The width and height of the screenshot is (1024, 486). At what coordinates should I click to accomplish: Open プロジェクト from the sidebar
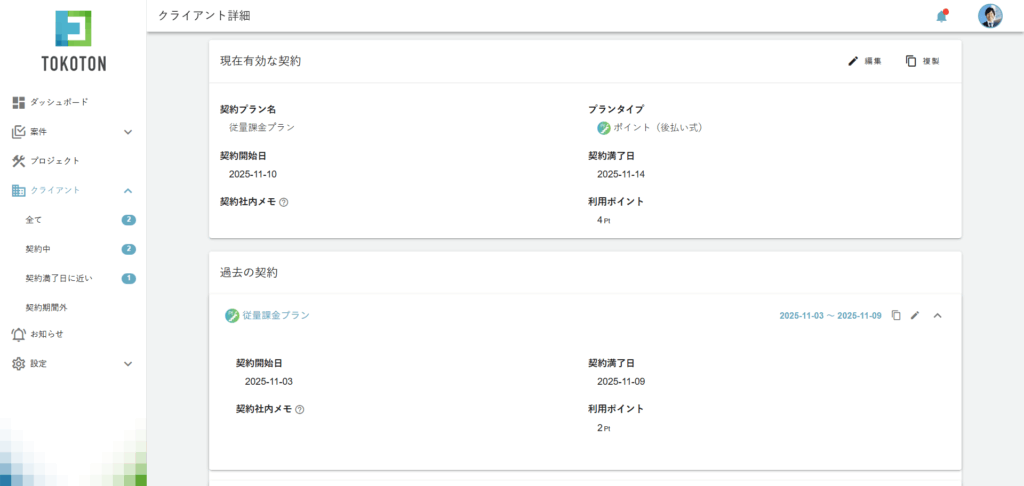click(x=54, y=161)
